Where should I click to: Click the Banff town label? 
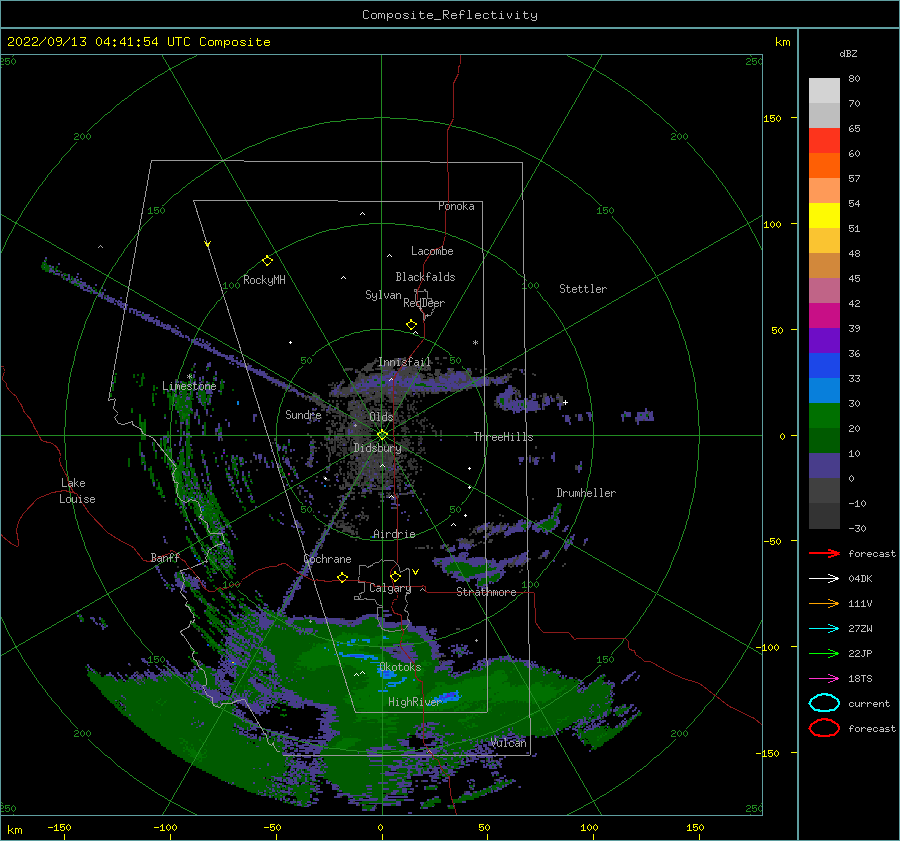[x=165, y=557]
